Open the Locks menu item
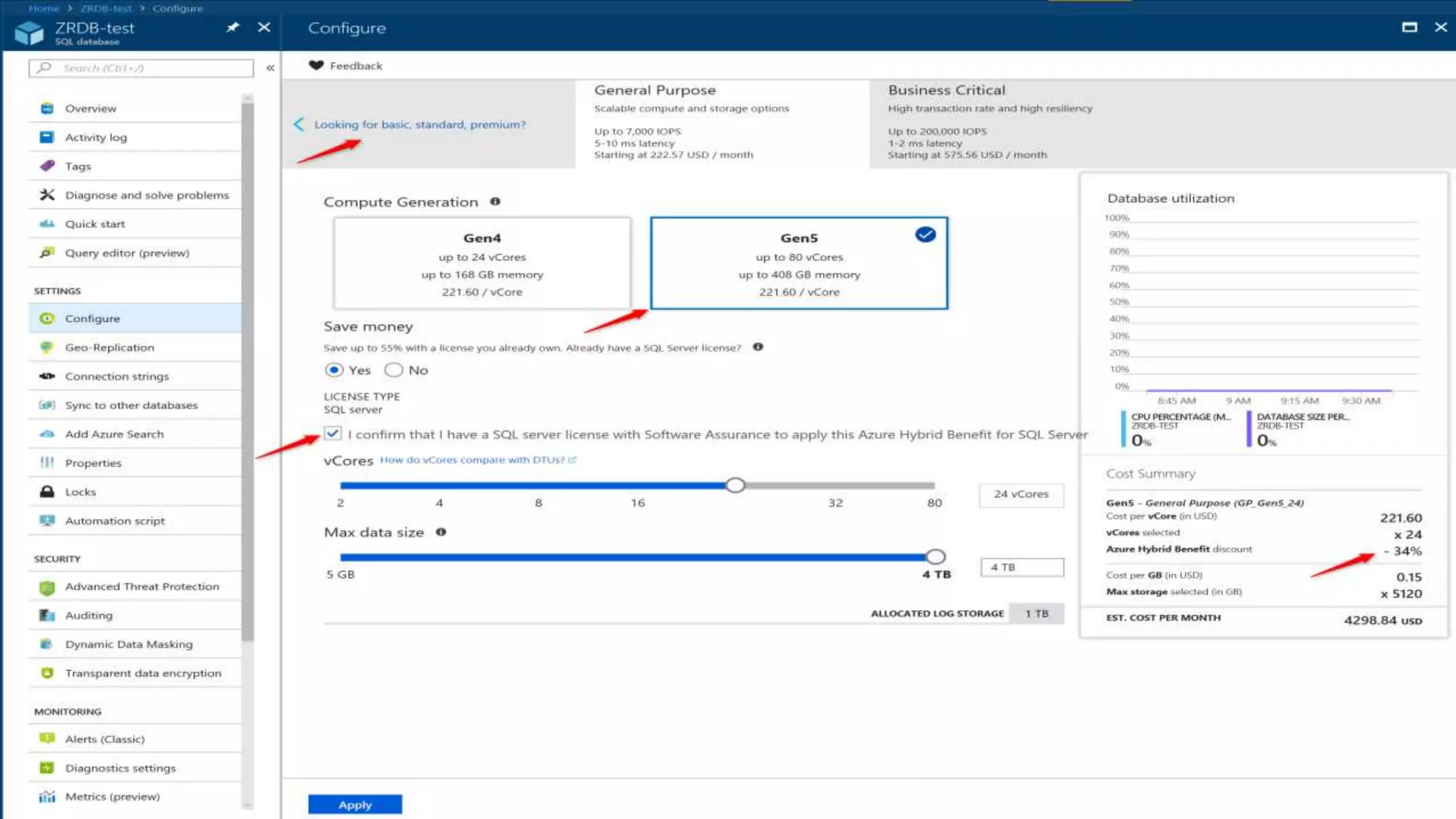Screen dimensions: 1456x819 [135, 491]
